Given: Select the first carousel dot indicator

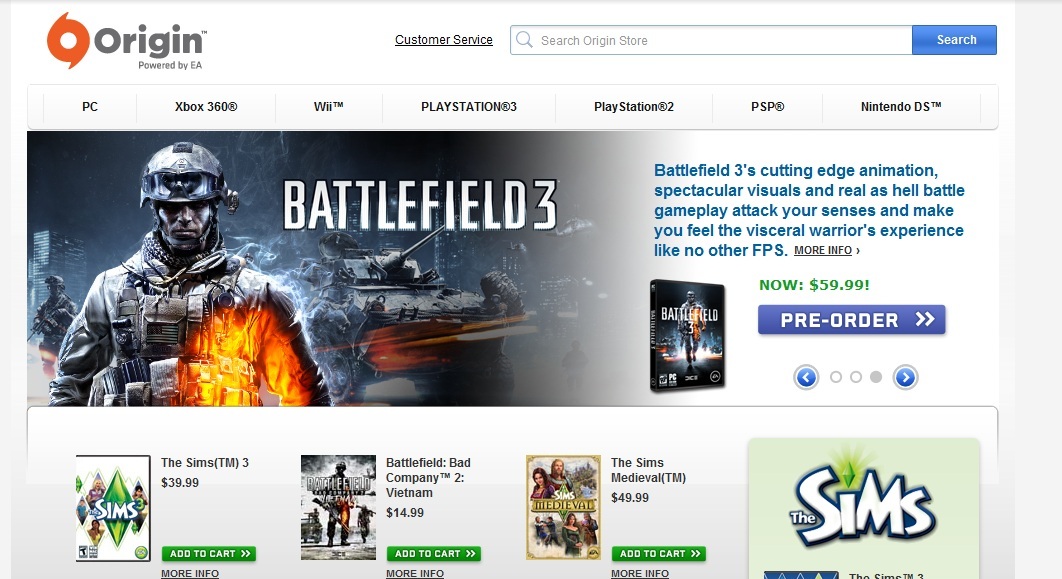Looking at the screenshot, I should 836,377.
